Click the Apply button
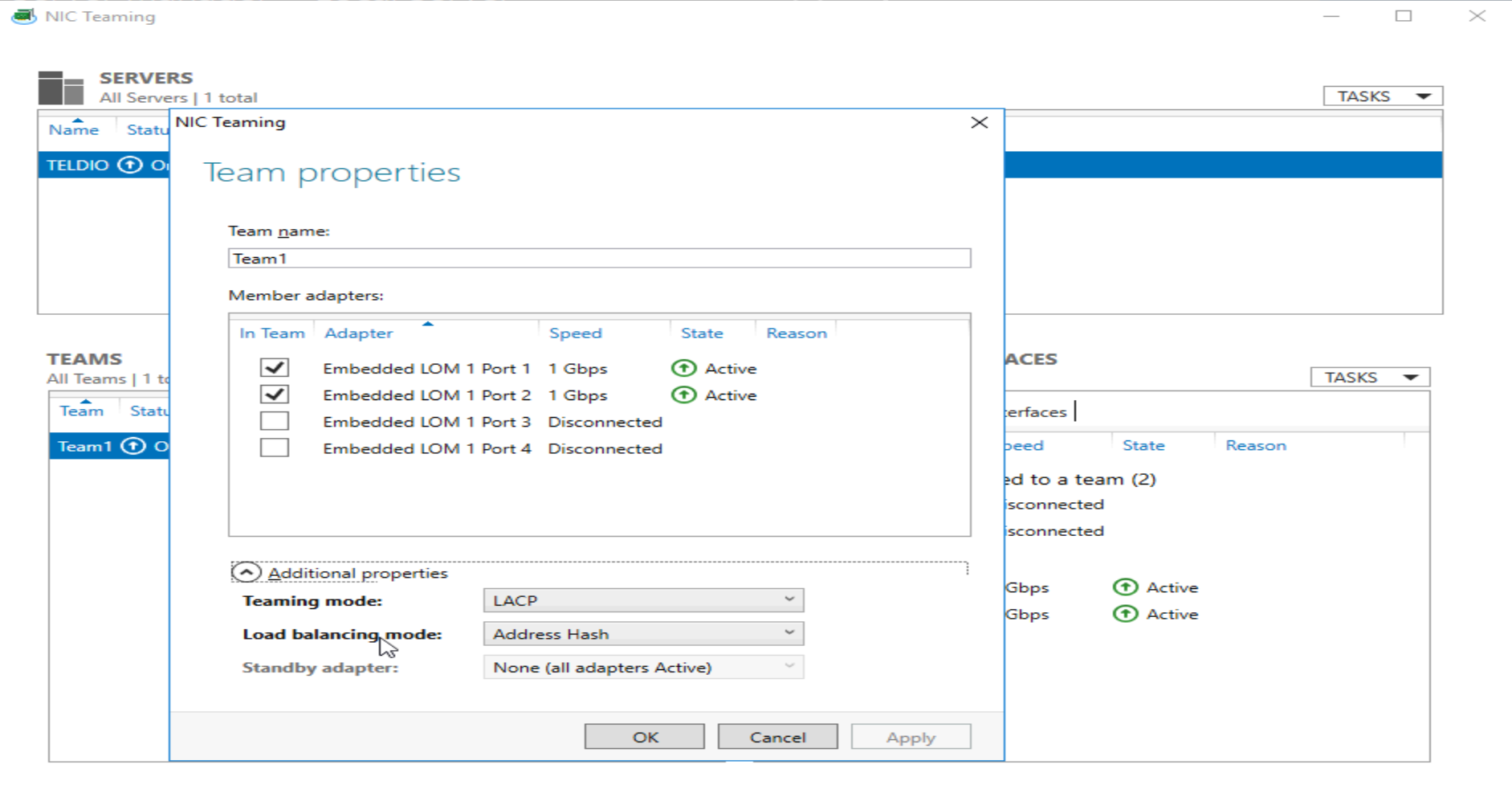Image resolution: width=1512 pixels, height=785 pixels. point(910,736)
